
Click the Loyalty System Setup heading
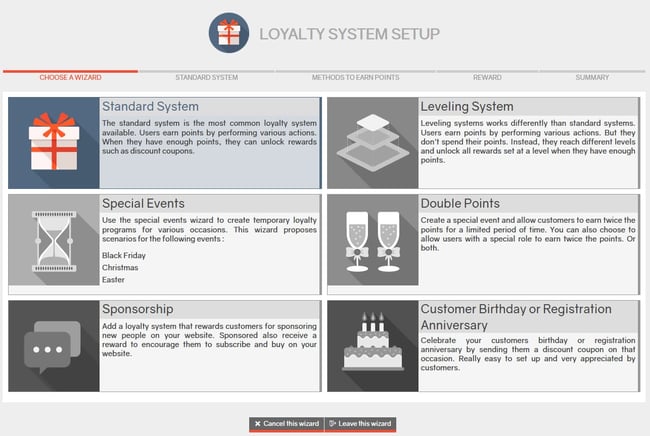pos(349,34)
